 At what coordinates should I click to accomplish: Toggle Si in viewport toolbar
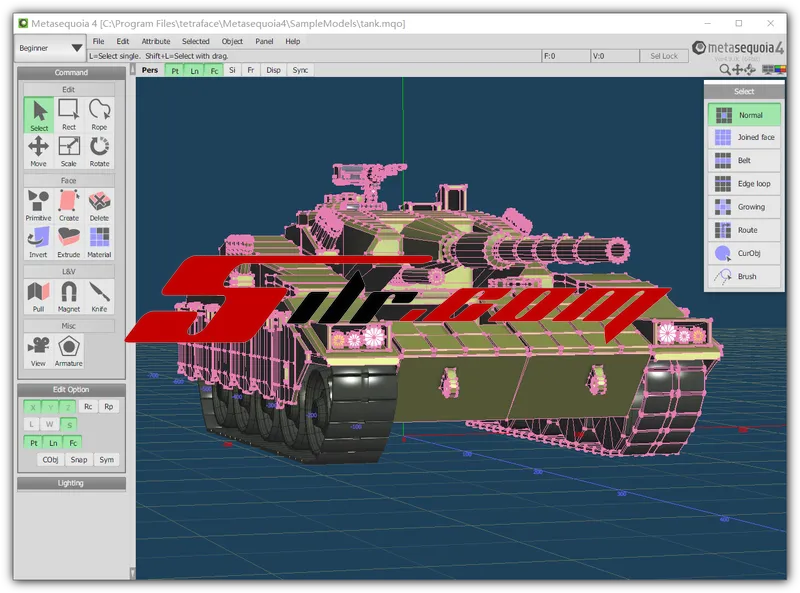(x=232, y=70)
